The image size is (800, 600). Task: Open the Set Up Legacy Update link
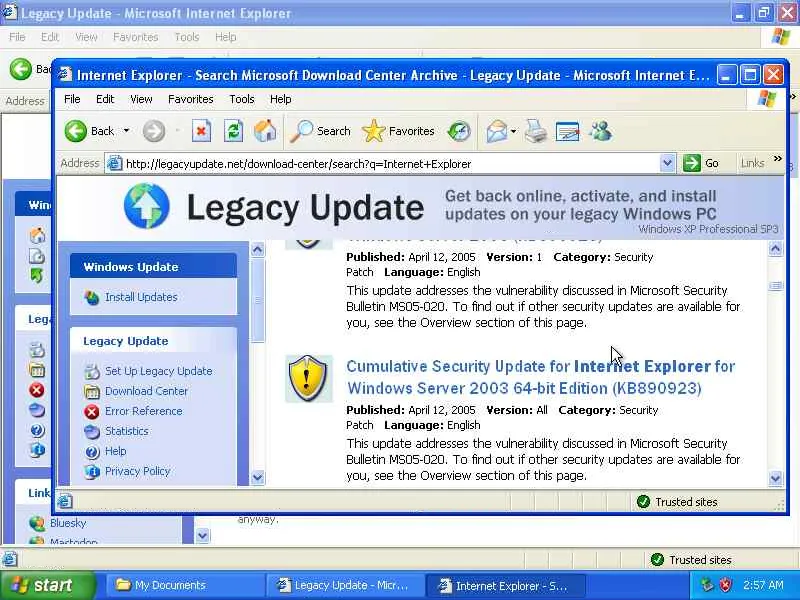click(159, 371)
